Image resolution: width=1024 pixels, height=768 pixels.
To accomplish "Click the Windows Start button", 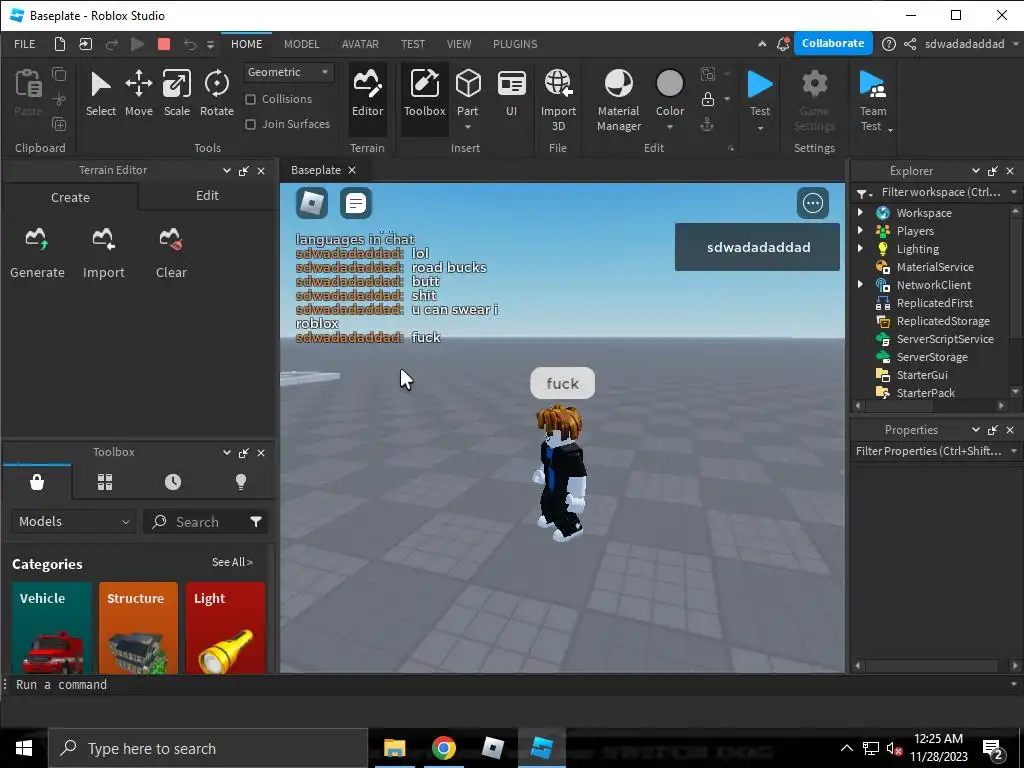I will coord(24,748).
